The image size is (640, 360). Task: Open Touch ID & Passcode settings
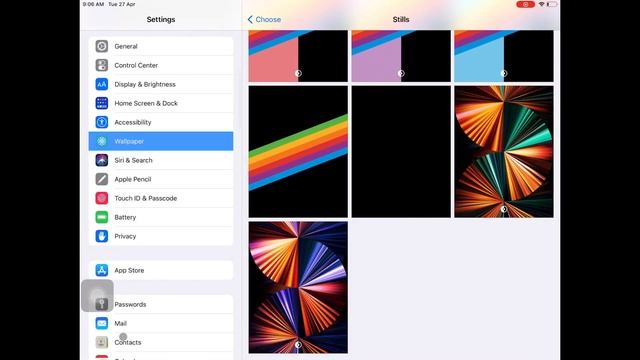[161, 198]
